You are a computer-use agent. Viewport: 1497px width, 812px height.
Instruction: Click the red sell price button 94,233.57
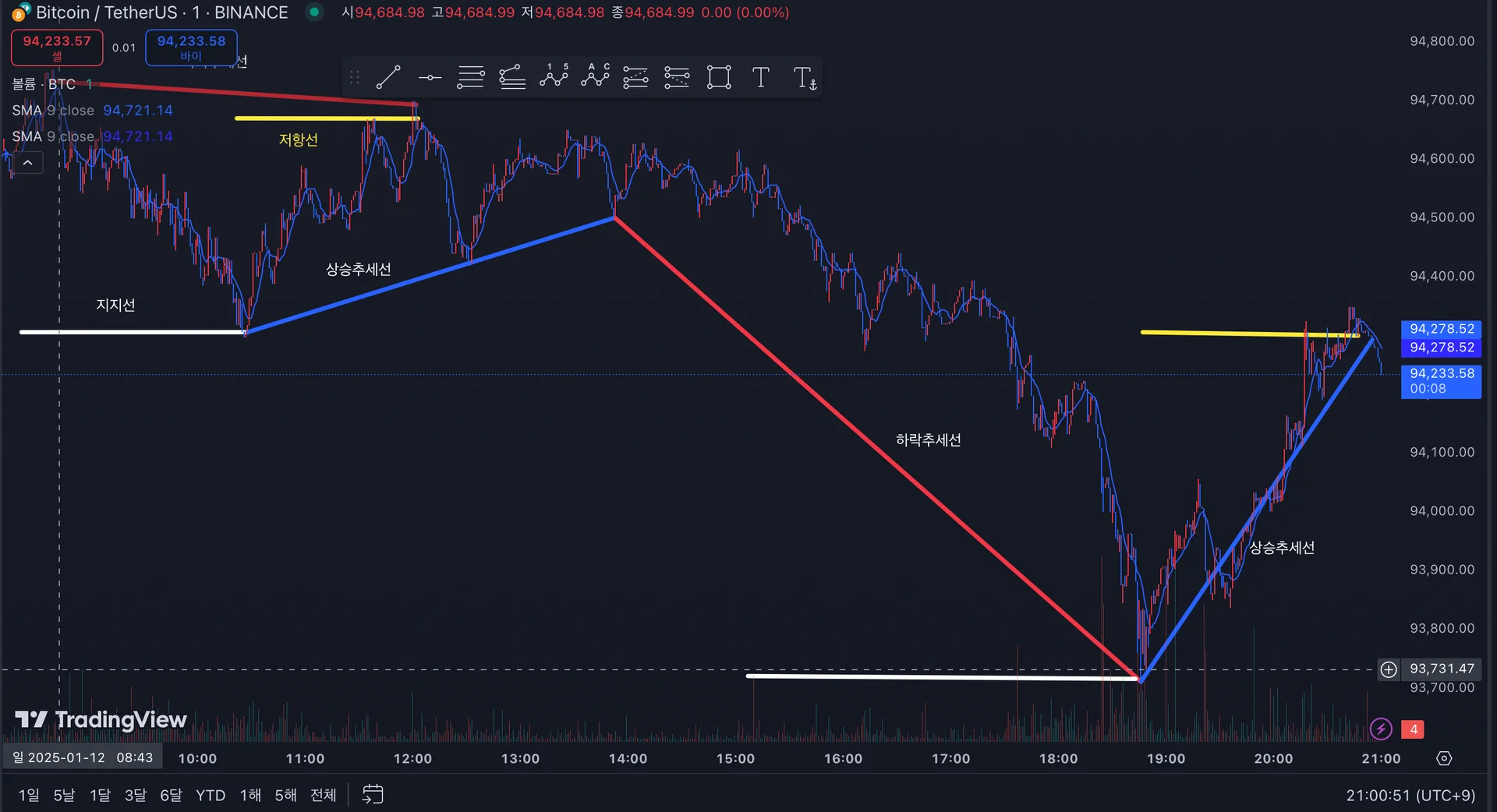pyautogui.click(x=57, y=48)
